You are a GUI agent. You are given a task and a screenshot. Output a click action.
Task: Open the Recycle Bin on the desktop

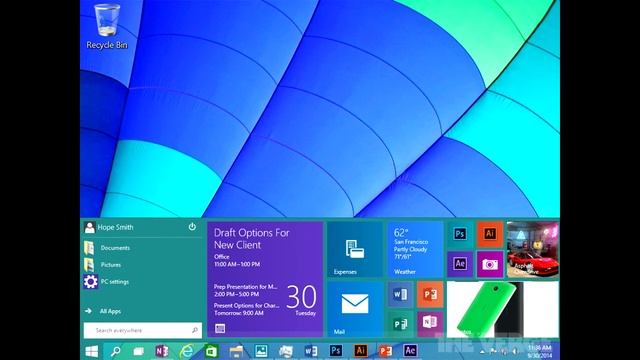click(107, 27)
